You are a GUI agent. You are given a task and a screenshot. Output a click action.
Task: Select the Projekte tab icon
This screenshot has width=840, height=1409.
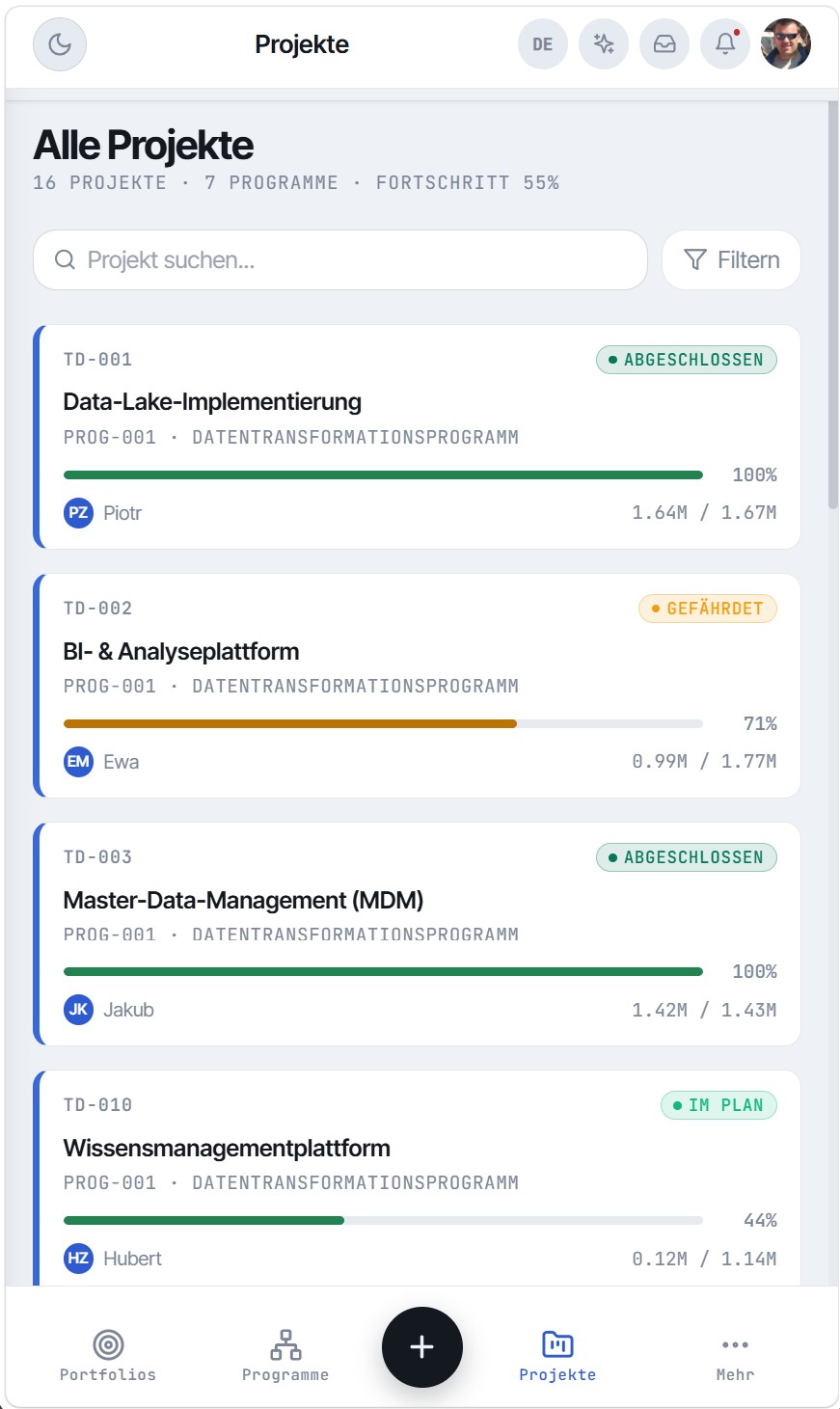[557, 1343]
